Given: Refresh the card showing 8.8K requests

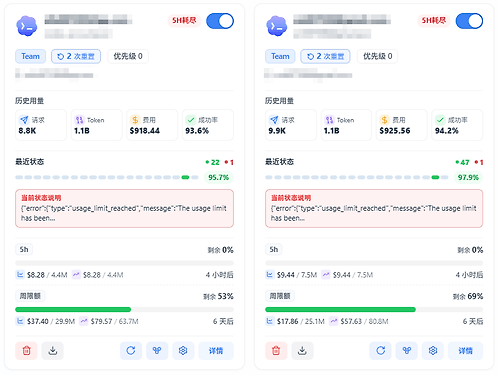Looking at the screenshot, I should 131,350.
